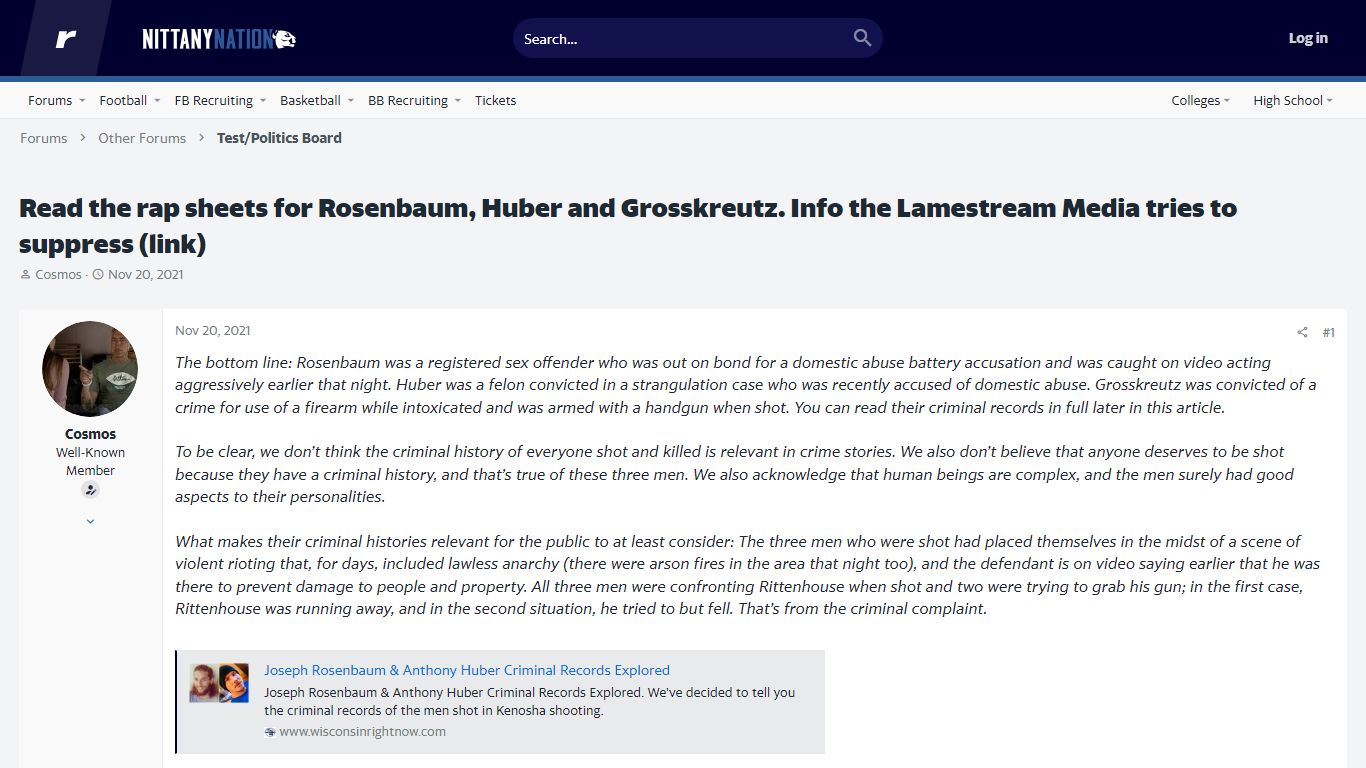Expand the Basketball menu arrow
The width and height of the screenshot is (1366, 768).
coord(351,101)
